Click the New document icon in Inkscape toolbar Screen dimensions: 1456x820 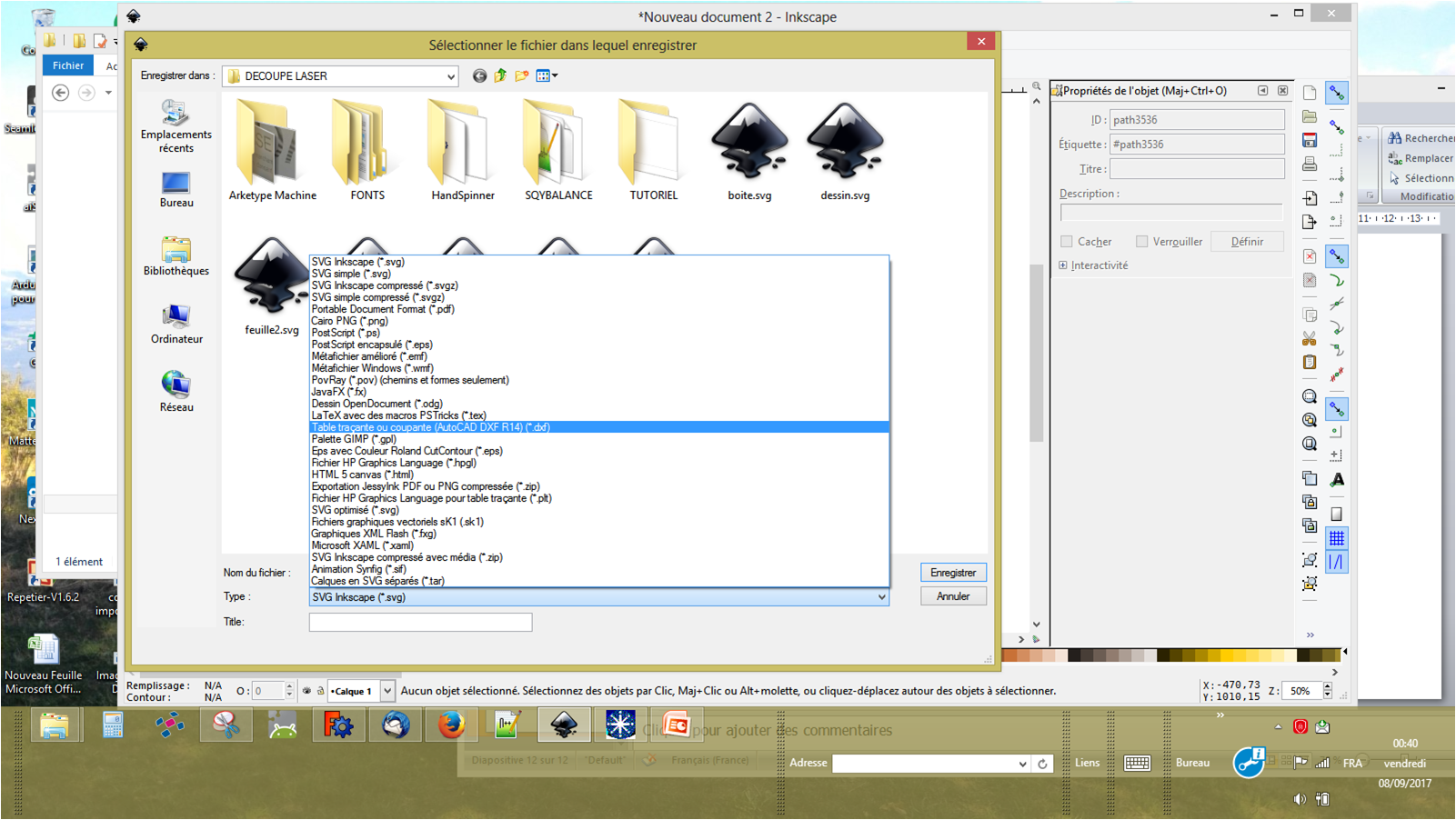[x=1310, y=93]
